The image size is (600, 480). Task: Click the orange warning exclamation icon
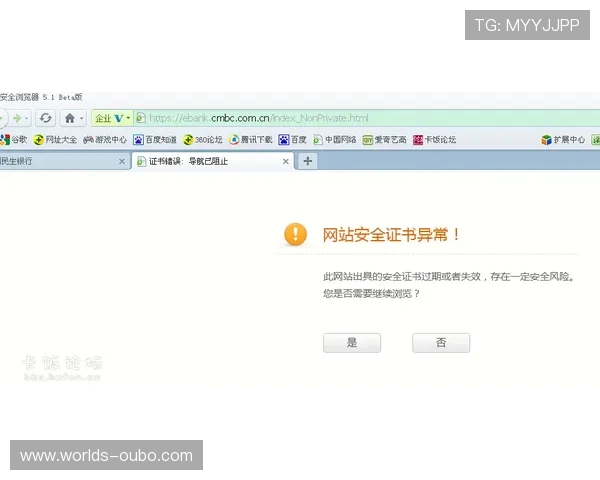coord(295,234)
